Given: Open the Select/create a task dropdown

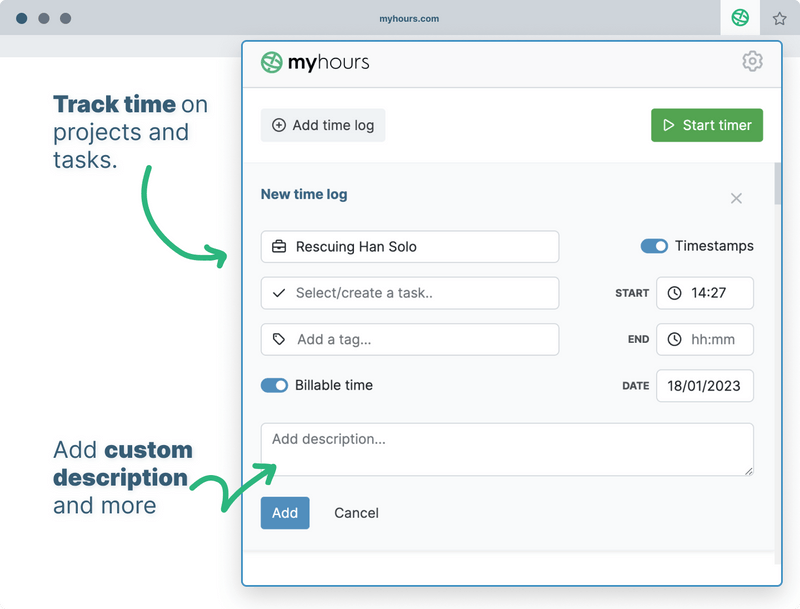Looking at the screenshot, I should [410, 293].
